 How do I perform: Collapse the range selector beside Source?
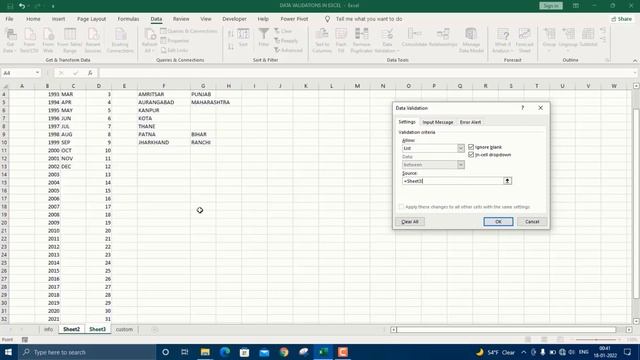click(x=507, y=181)
